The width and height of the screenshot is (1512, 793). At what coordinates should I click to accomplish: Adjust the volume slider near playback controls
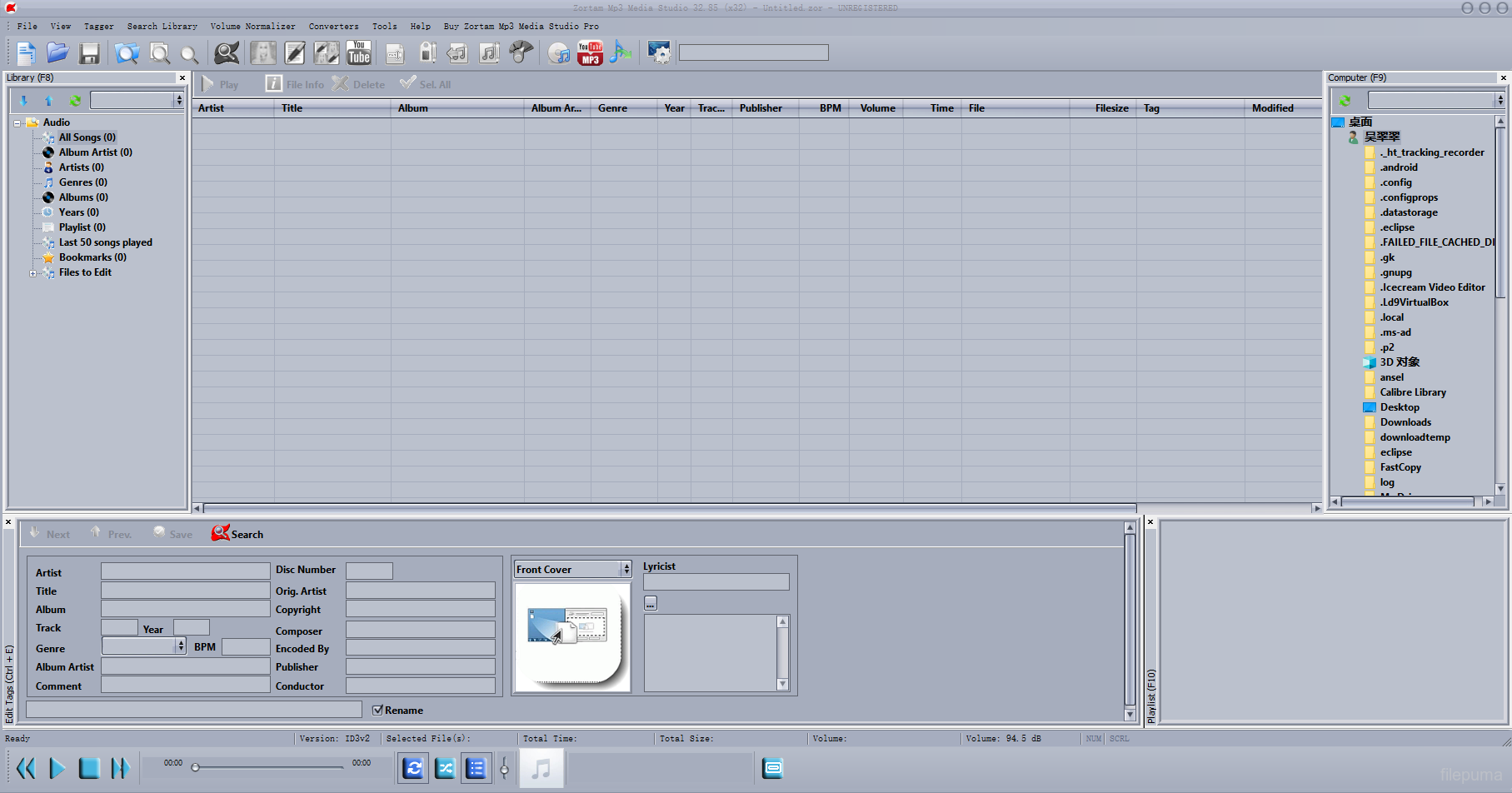[x=506, y=767]
